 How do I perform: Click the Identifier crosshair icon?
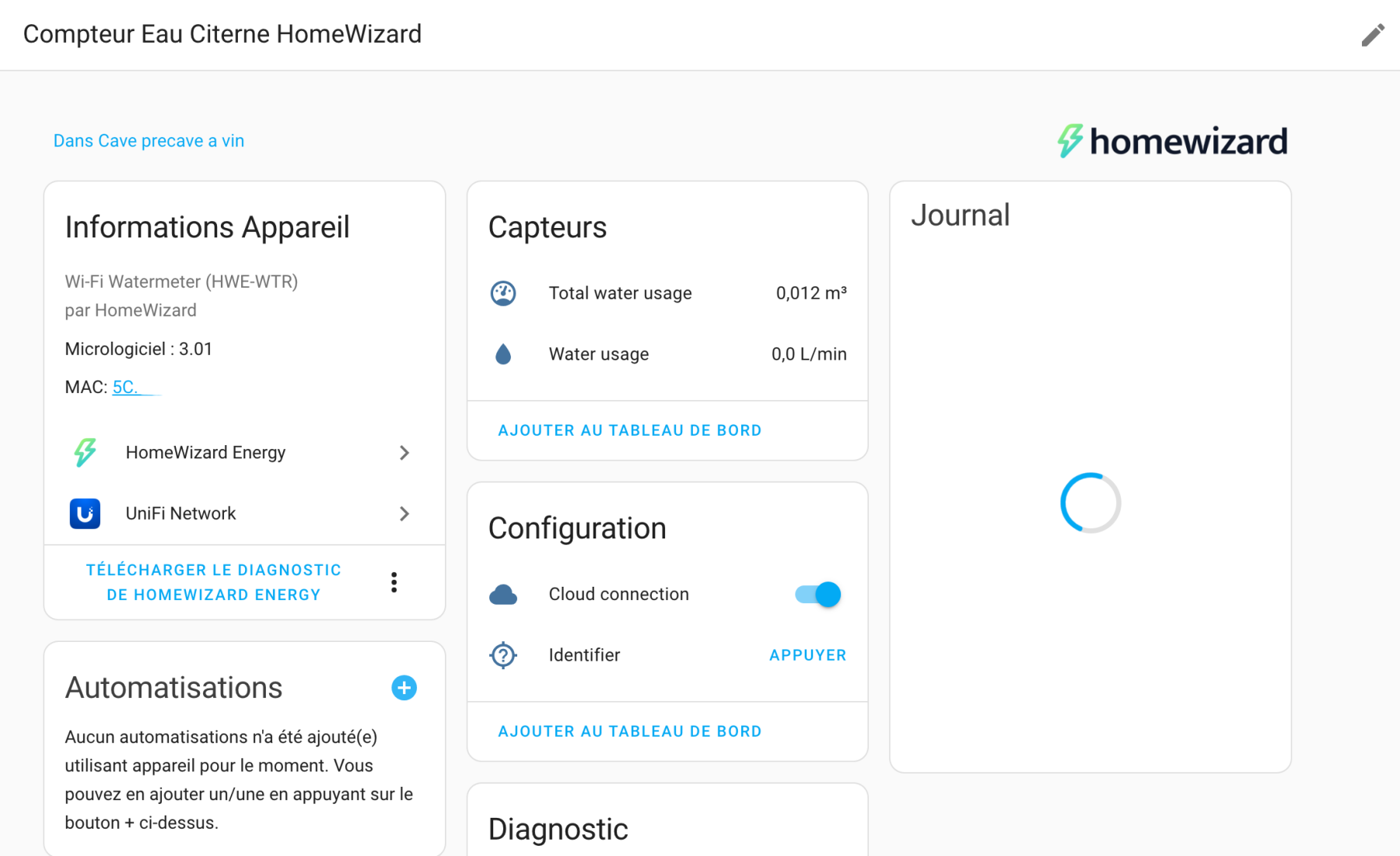pyautogui.click(x=503, y=655)
